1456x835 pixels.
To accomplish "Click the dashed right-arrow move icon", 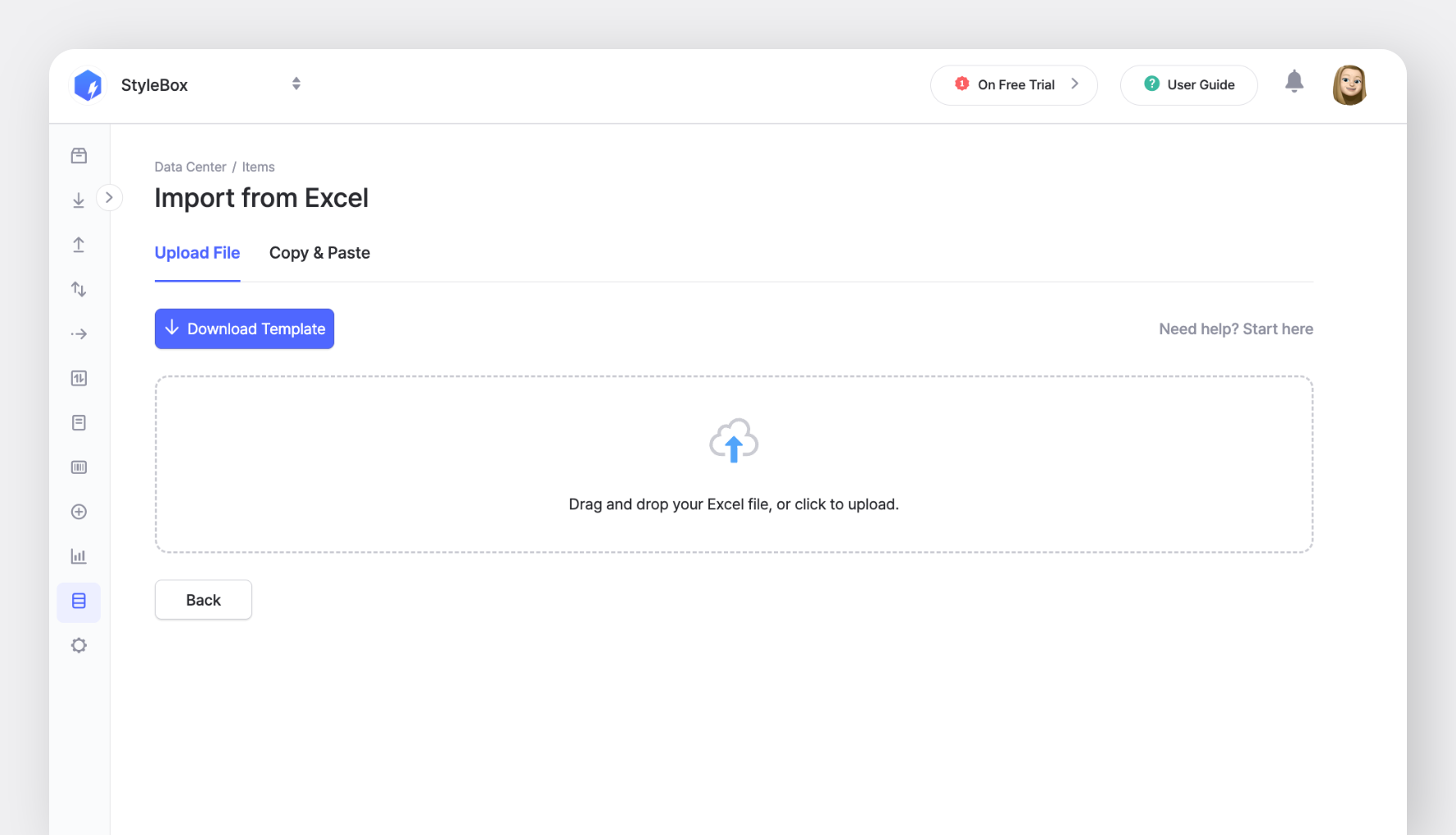I will [79, 334].
